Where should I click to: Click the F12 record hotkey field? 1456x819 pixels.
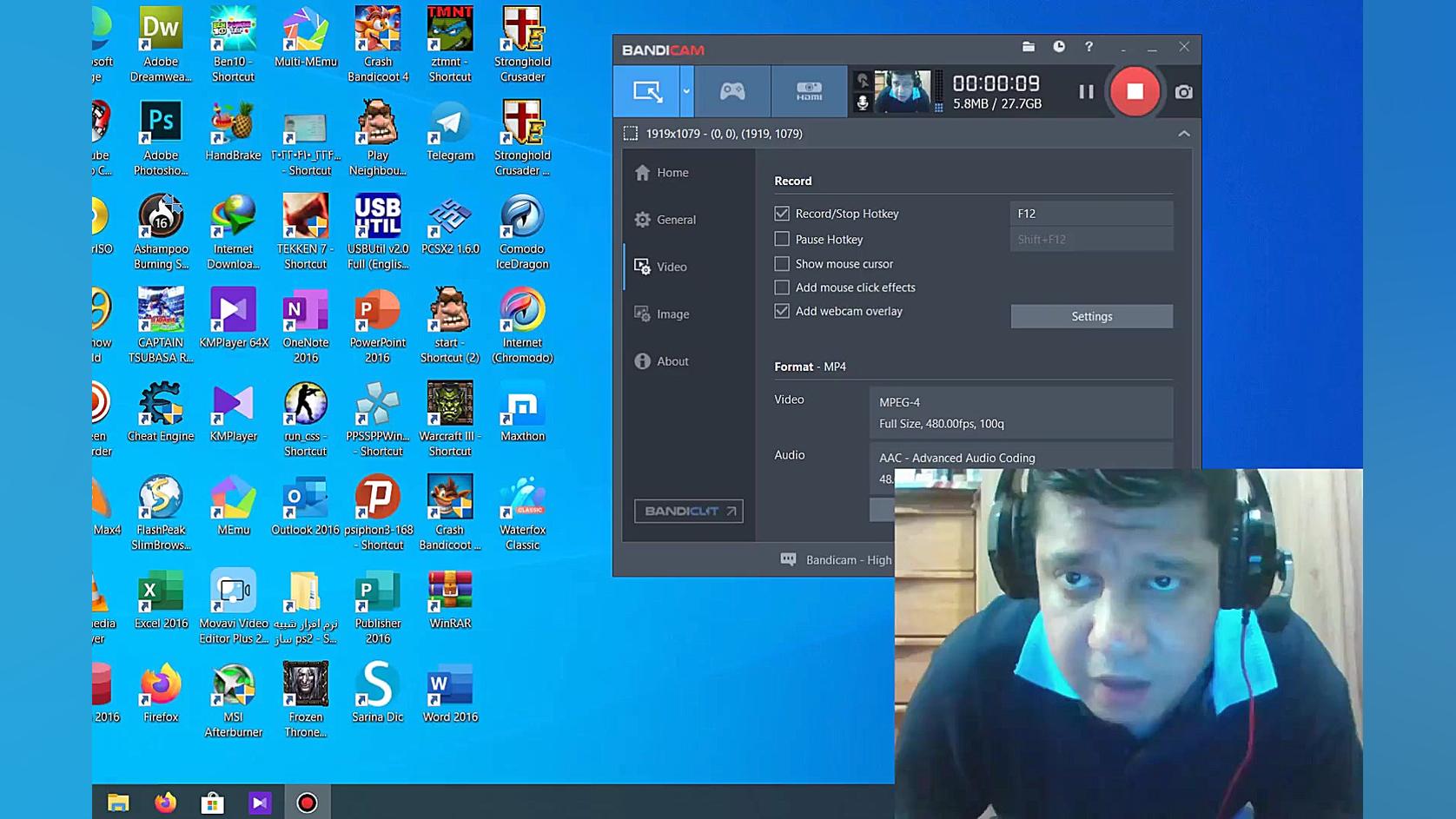point(1091,214)
